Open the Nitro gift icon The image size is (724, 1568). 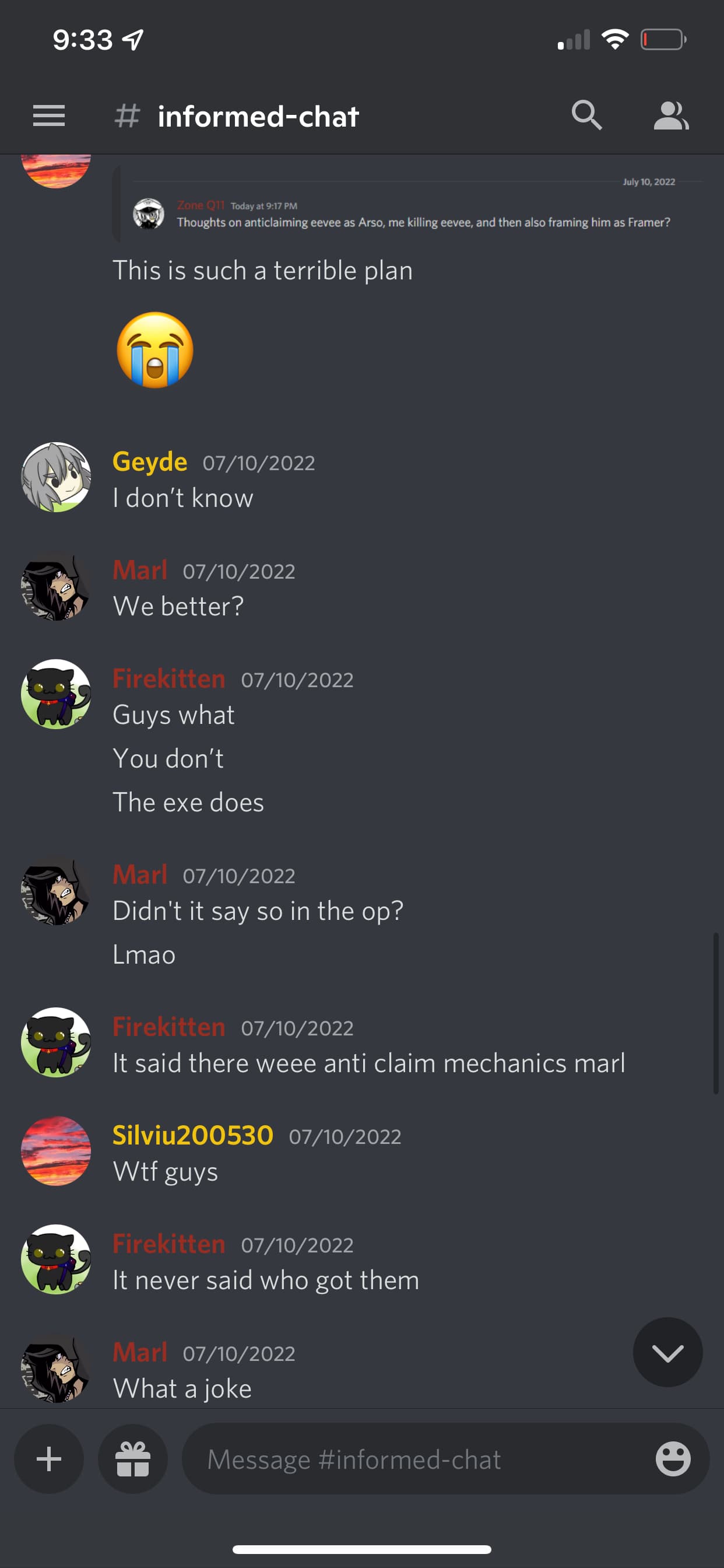click(133, 1459)
